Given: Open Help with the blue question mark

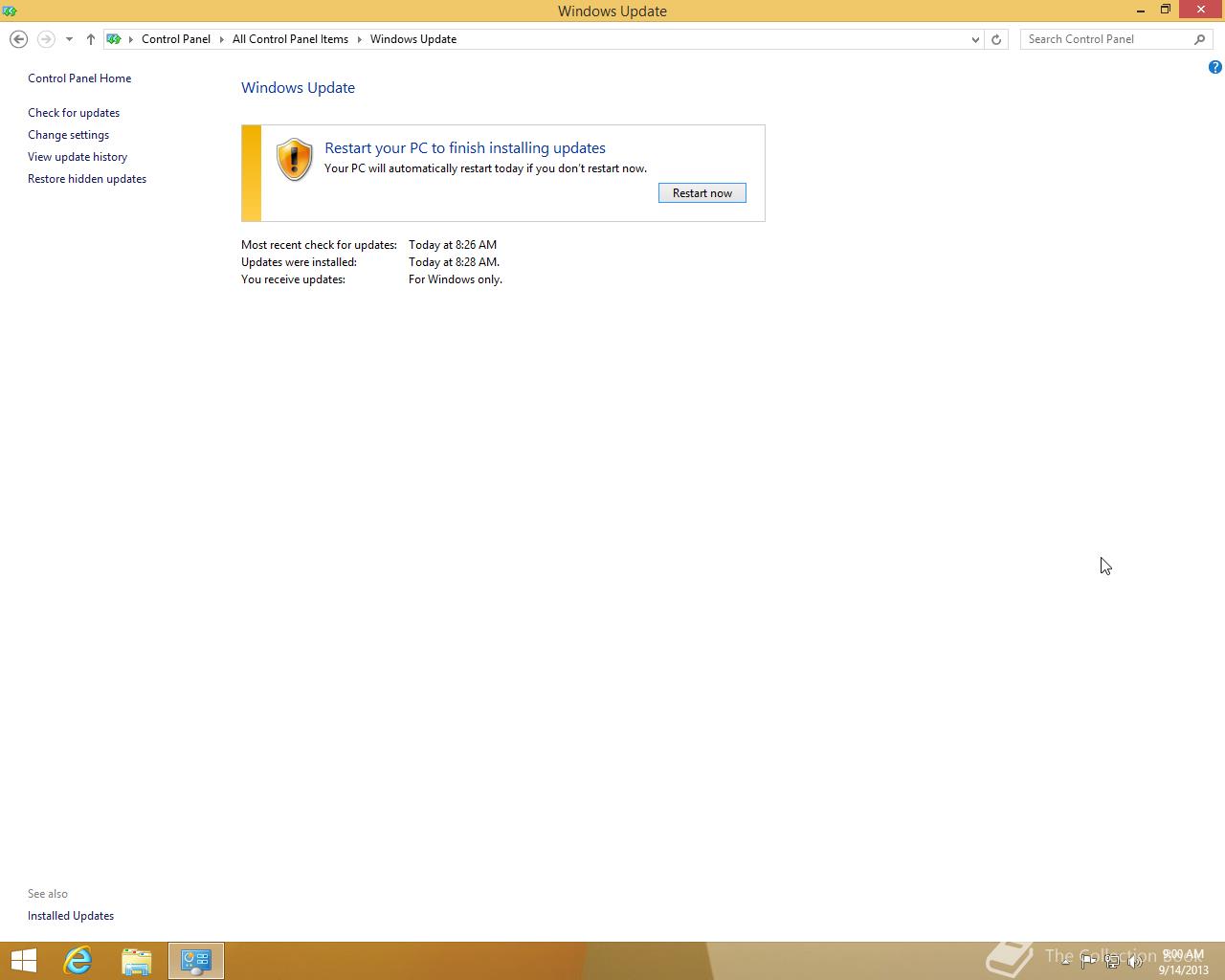Looking at the screenshot, I should pyautogui.click(x=1215, y=67).
